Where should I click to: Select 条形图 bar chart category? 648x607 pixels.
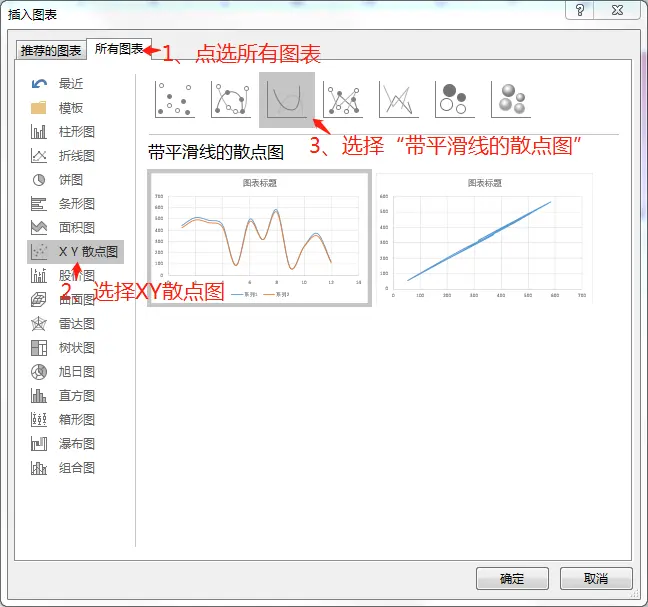63,204
